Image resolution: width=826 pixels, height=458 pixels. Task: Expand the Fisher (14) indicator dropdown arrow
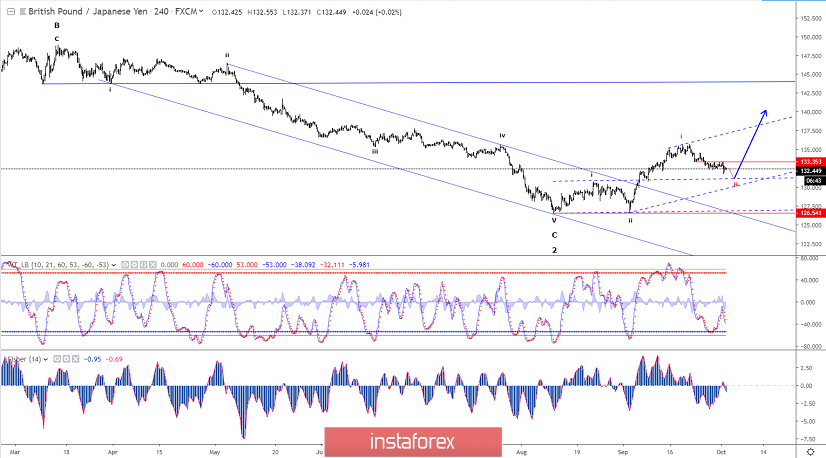point(46,359)
